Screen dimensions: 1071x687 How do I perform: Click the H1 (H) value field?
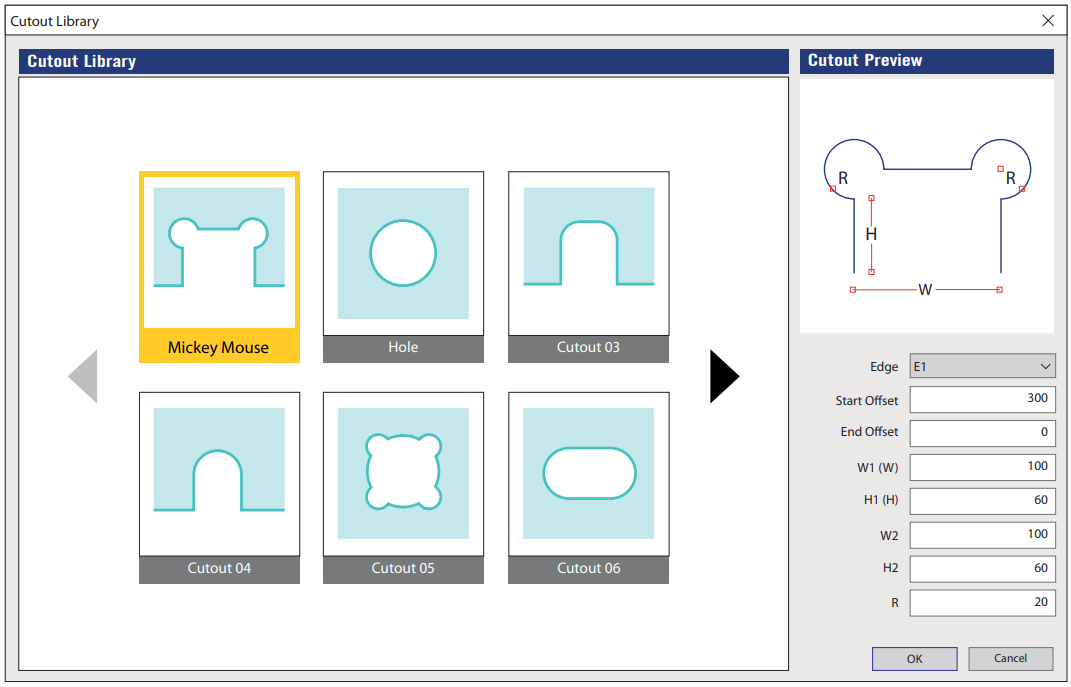982,501
